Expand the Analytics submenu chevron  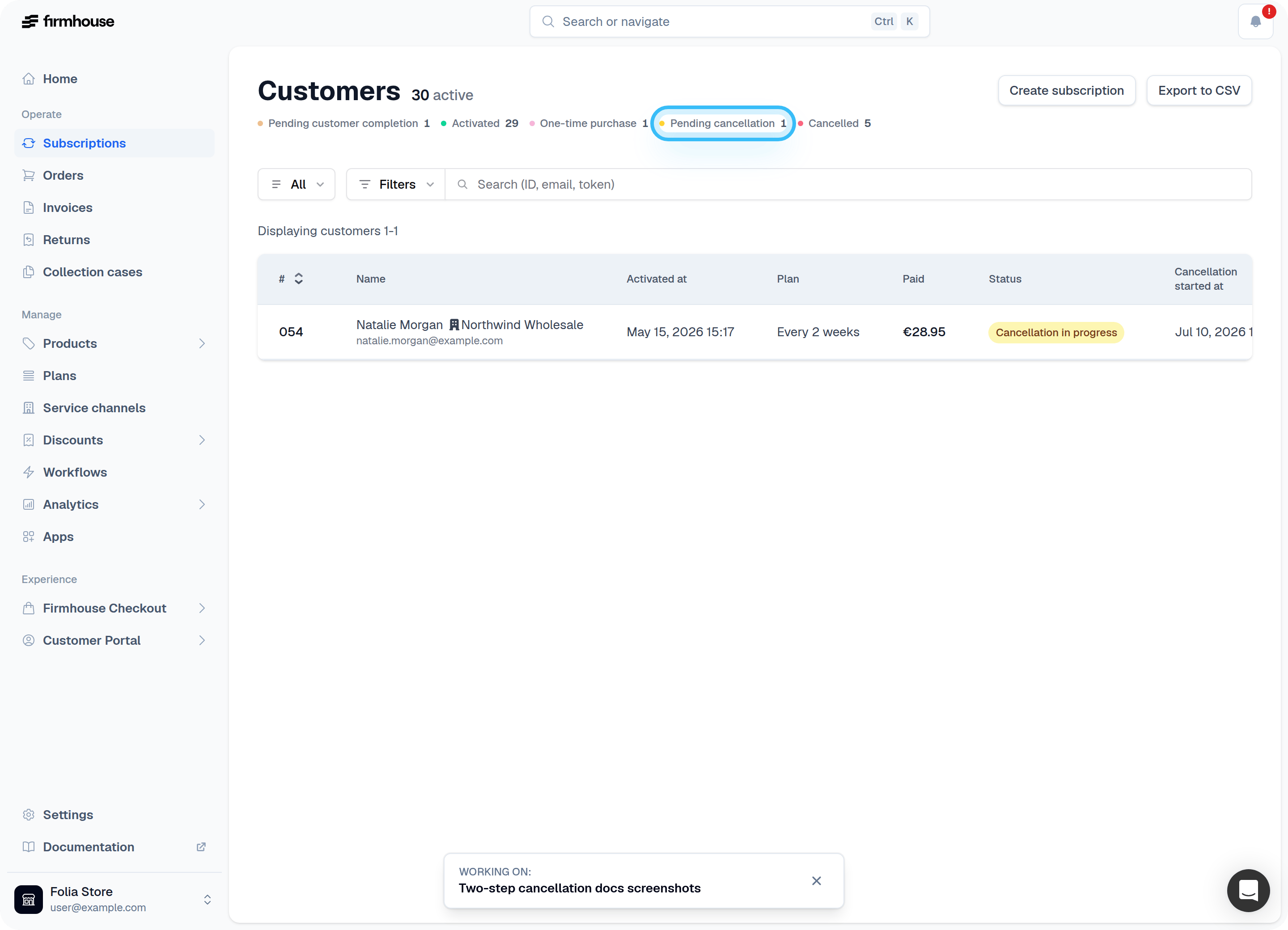coord(202,504)
